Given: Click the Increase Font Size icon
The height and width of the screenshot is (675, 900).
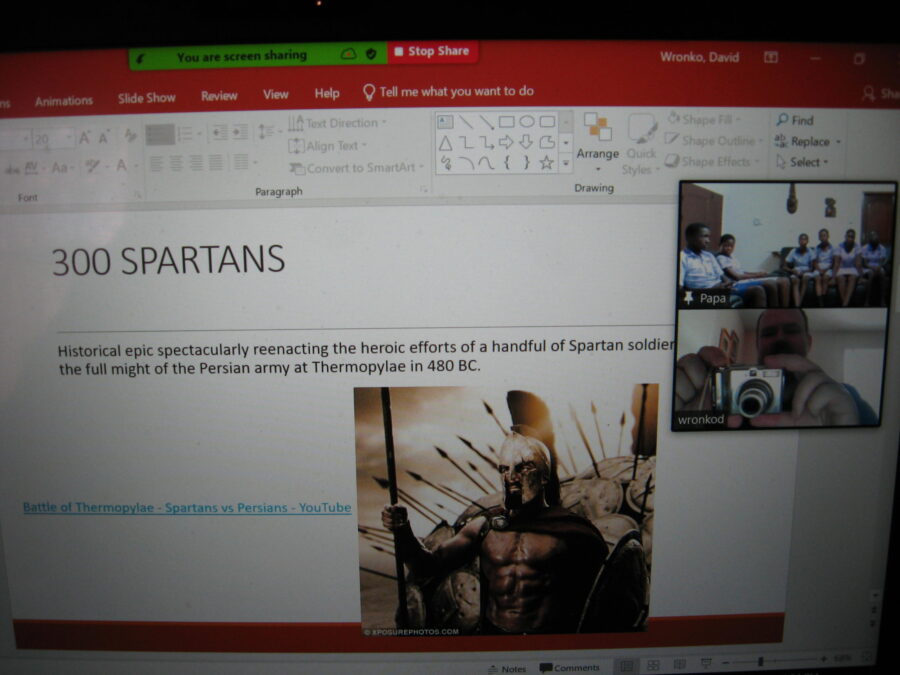Looking at the screenshot, I should point(85,138).
